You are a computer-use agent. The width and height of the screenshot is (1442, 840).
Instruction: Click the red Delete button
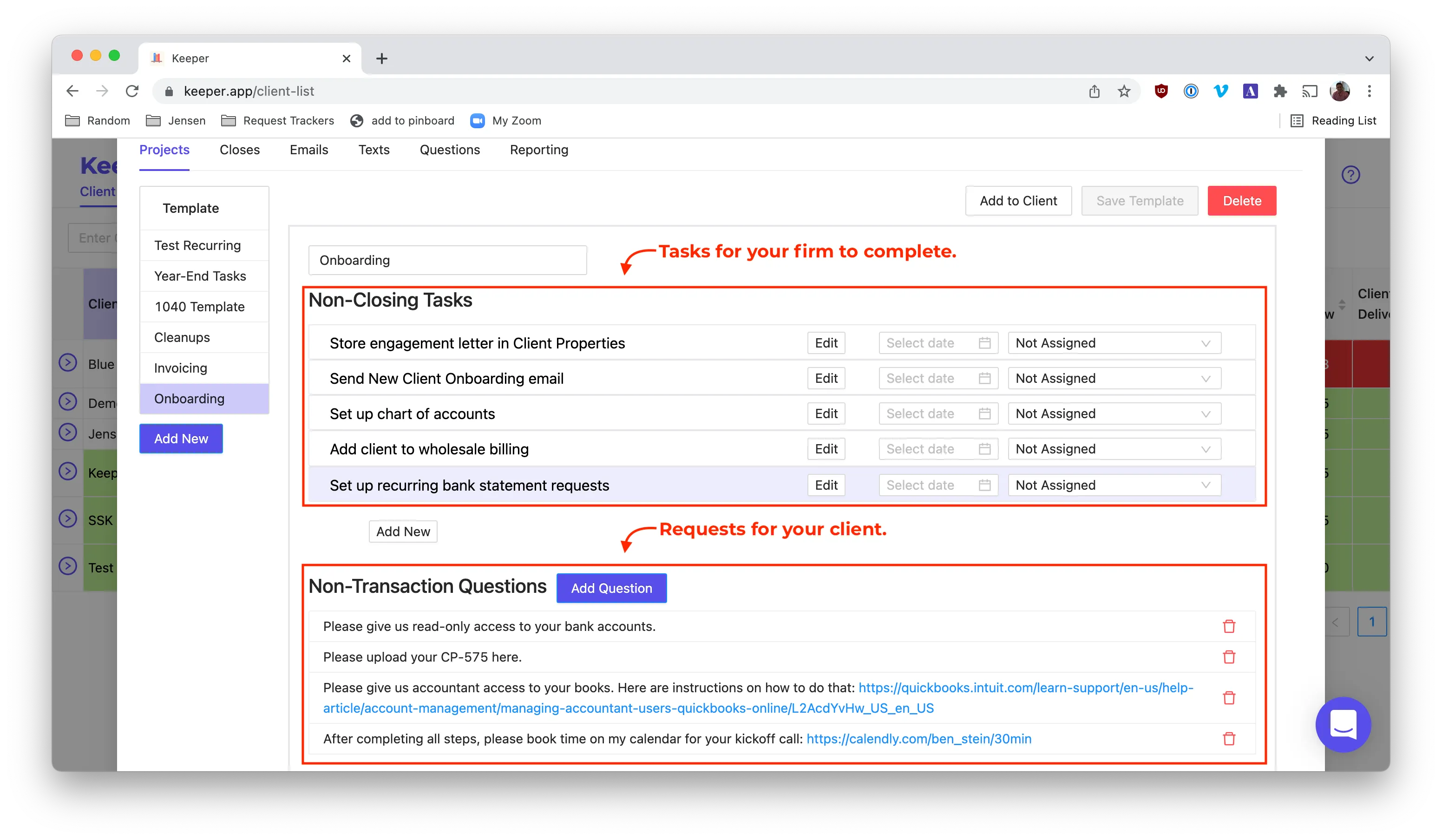1242,201
